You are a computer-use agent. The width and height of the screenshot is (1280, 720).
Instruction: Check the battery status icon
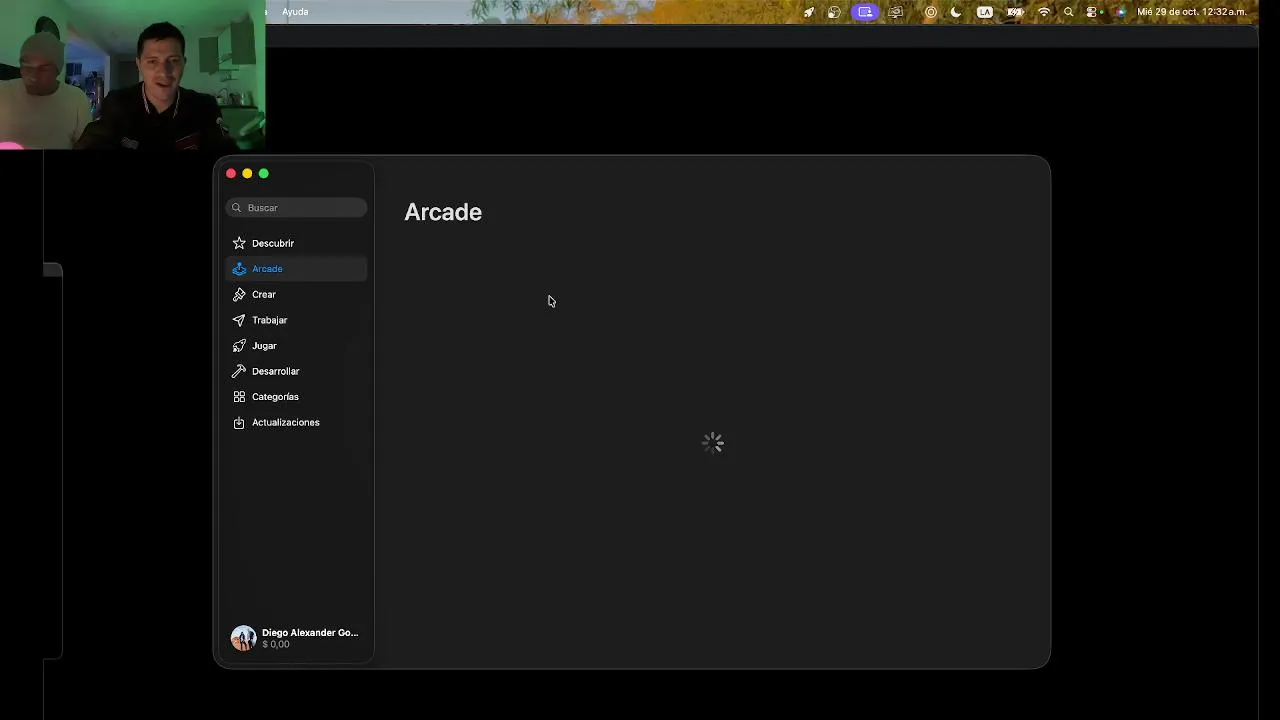1015,12
